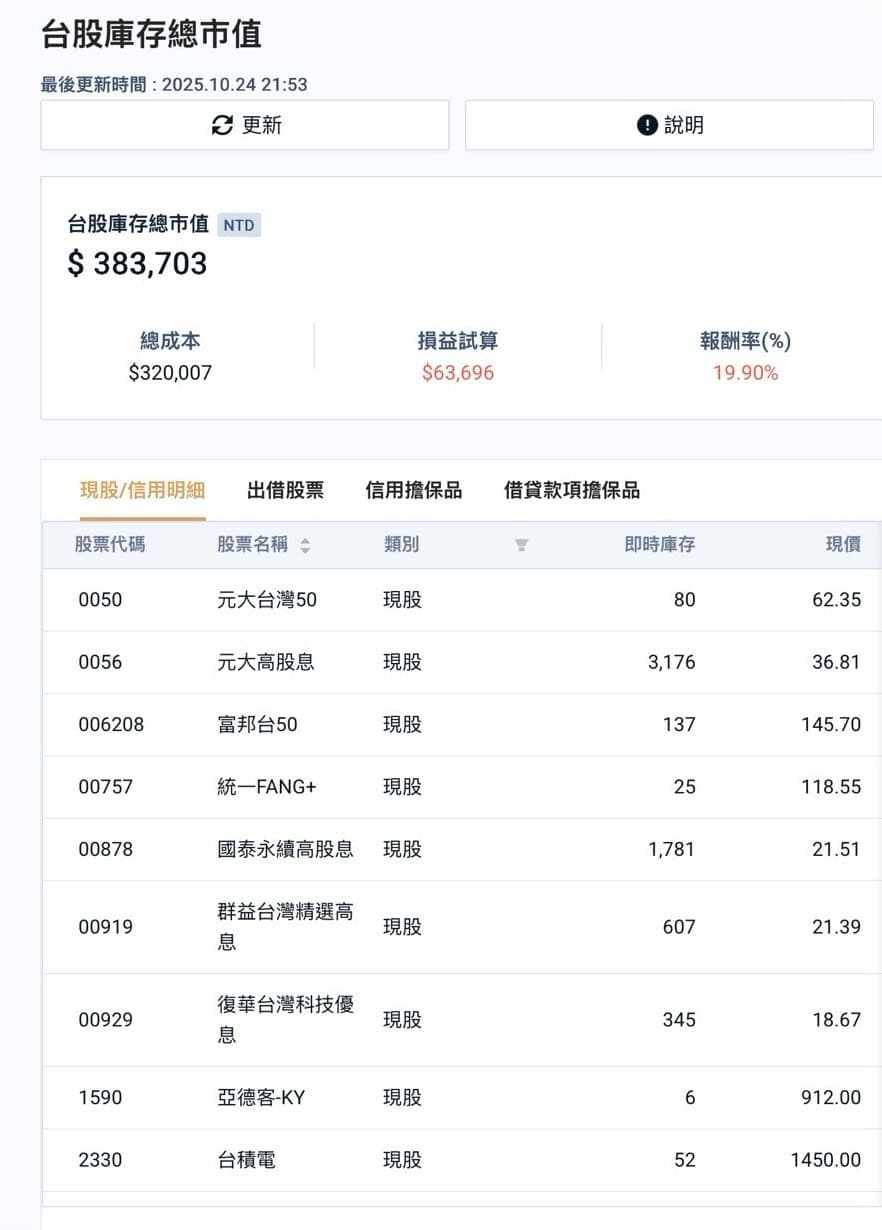Click the 總成本 value $320,007

coord(170,373)
